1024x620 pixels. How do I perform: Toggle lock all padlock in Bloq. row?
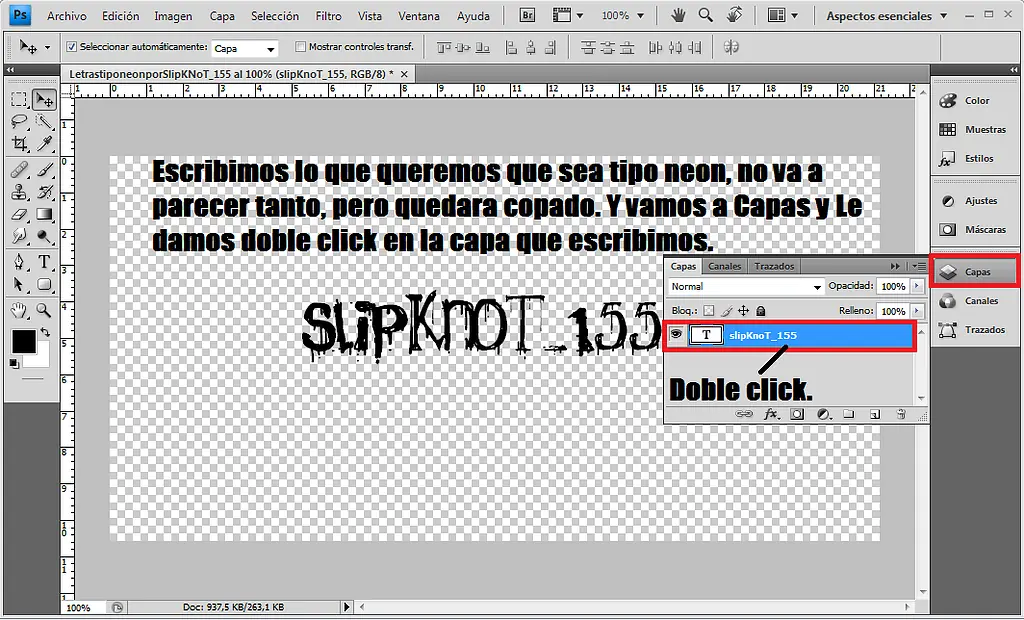[760, 311]
